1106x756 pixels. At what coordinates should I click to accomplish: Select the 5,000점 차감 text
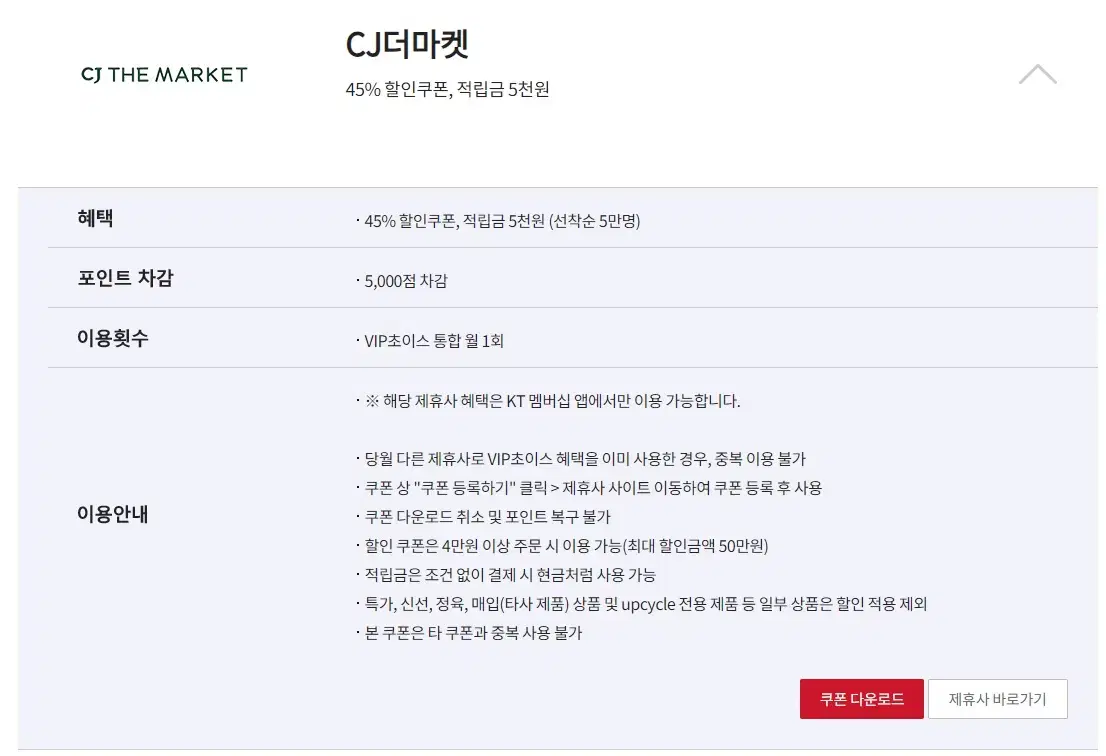point(406,281)
